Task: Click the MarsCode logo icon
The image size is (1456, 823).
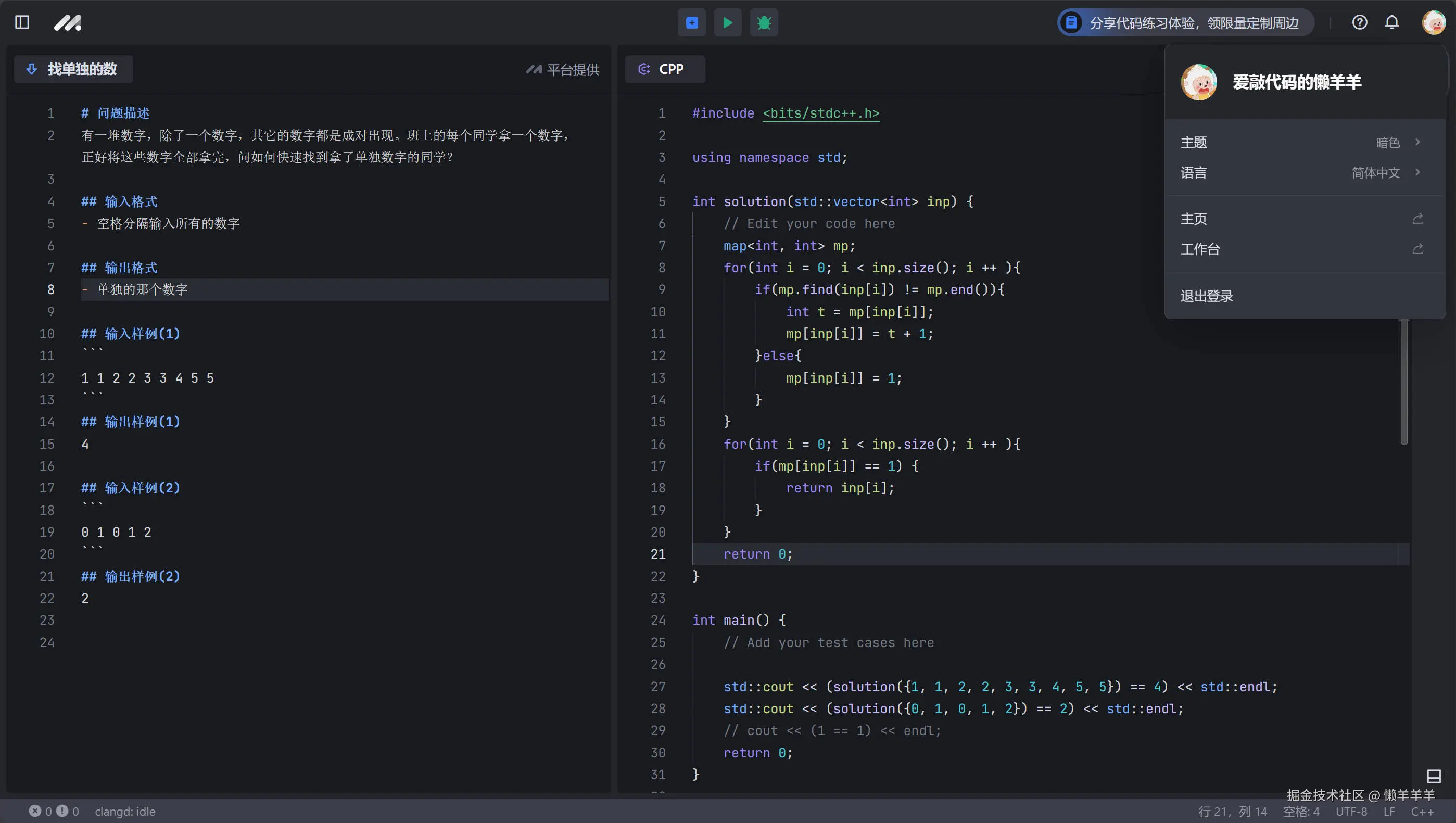Action: [68, 22]
